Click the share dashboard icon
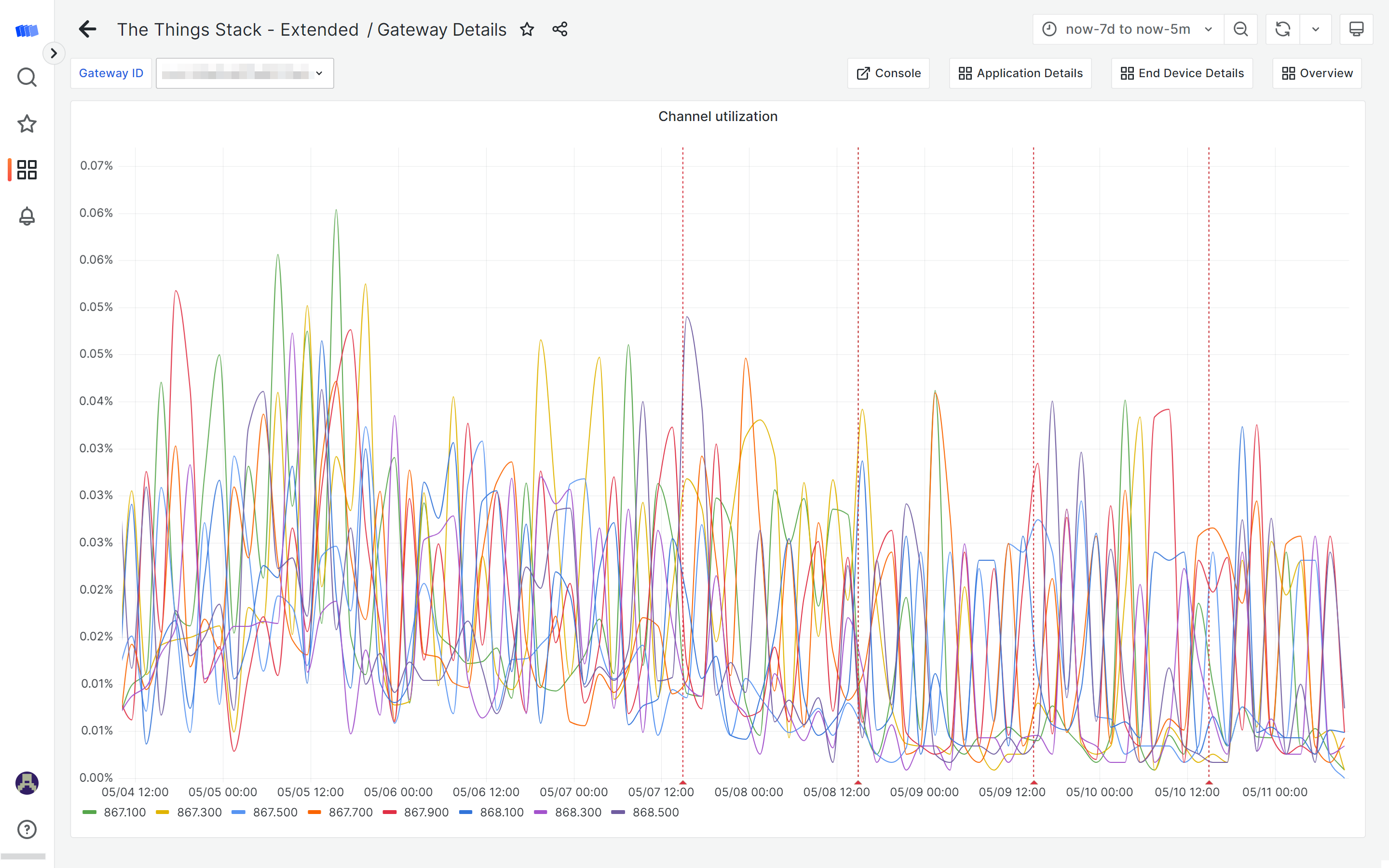Image resolution: width=1389 pixels, height=868 pixels. pyautogui.click(x=559, y=29)
